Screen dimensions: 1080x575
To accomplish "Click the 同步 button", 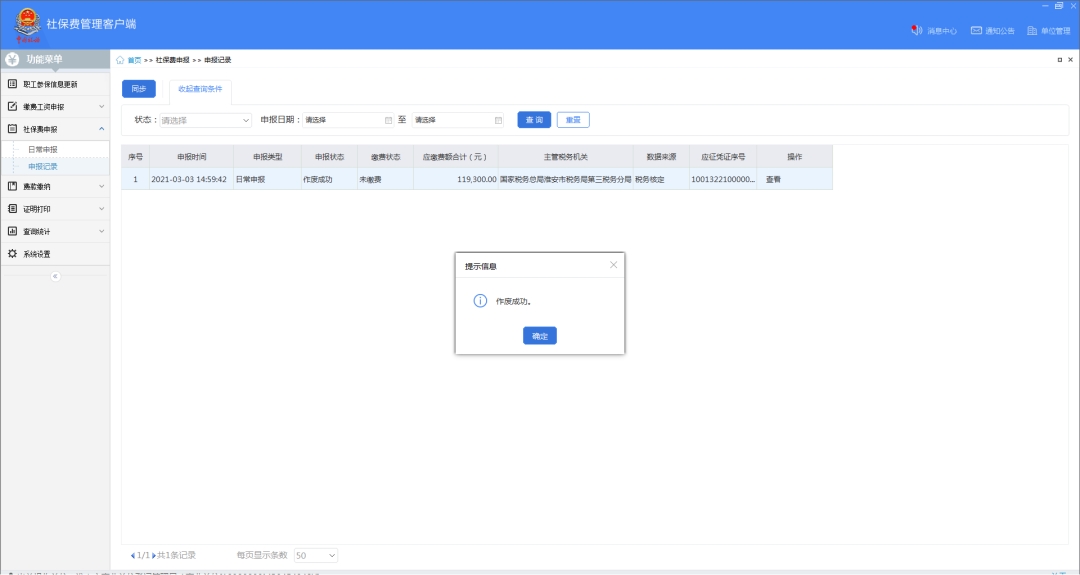I will click(x=138, y=89).
